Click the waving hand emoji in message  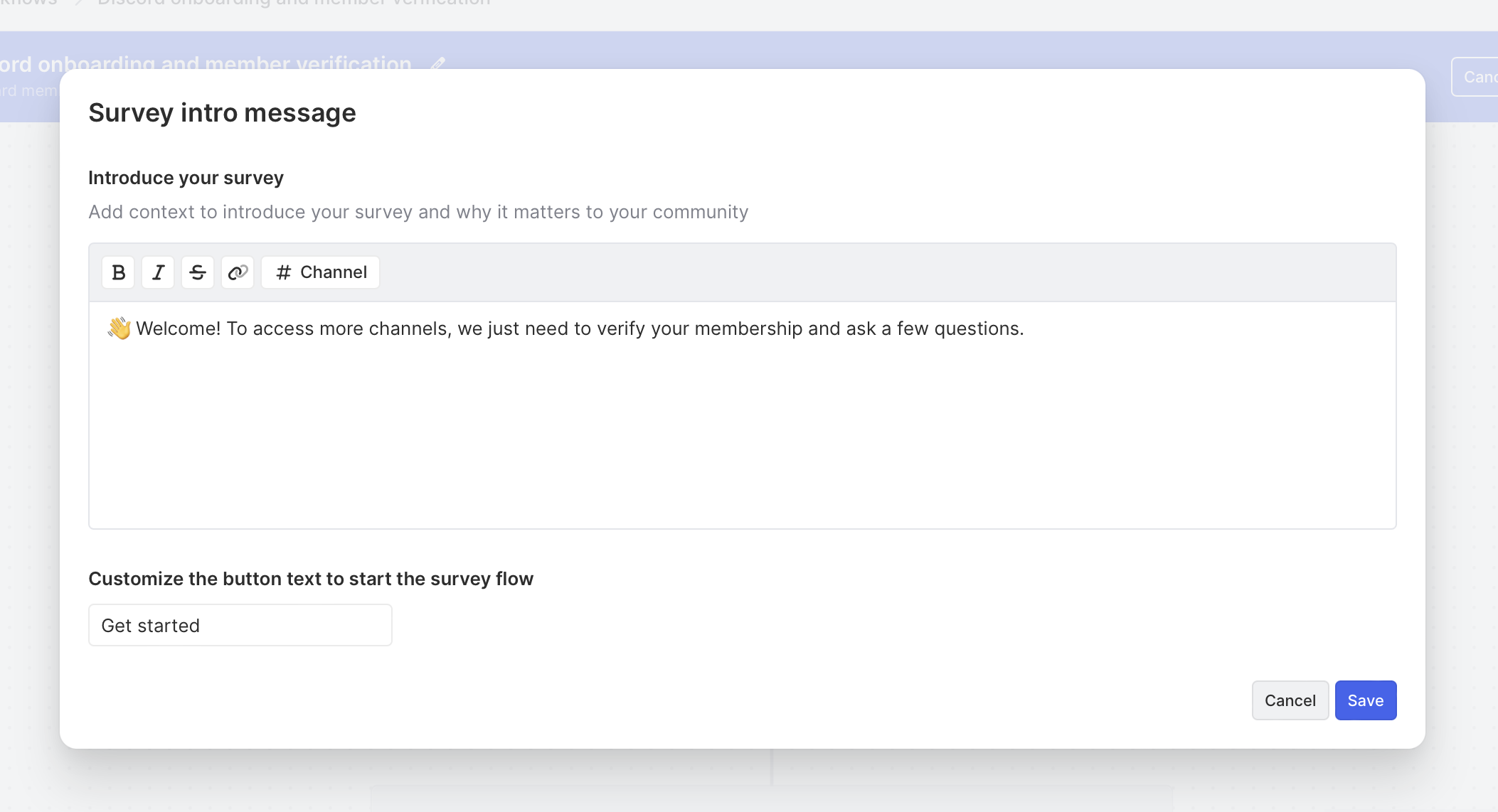119,328
